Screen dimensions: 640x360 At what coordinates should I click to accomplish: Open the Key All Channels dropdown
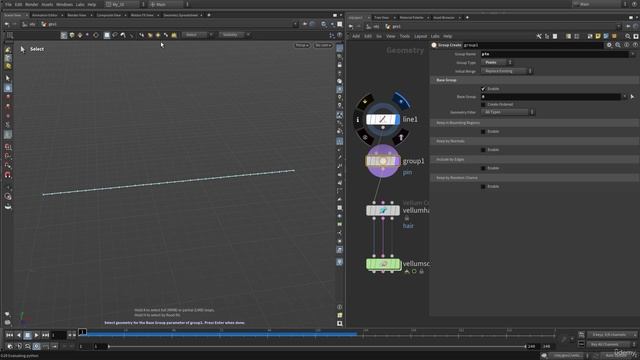tap(612, 344)
